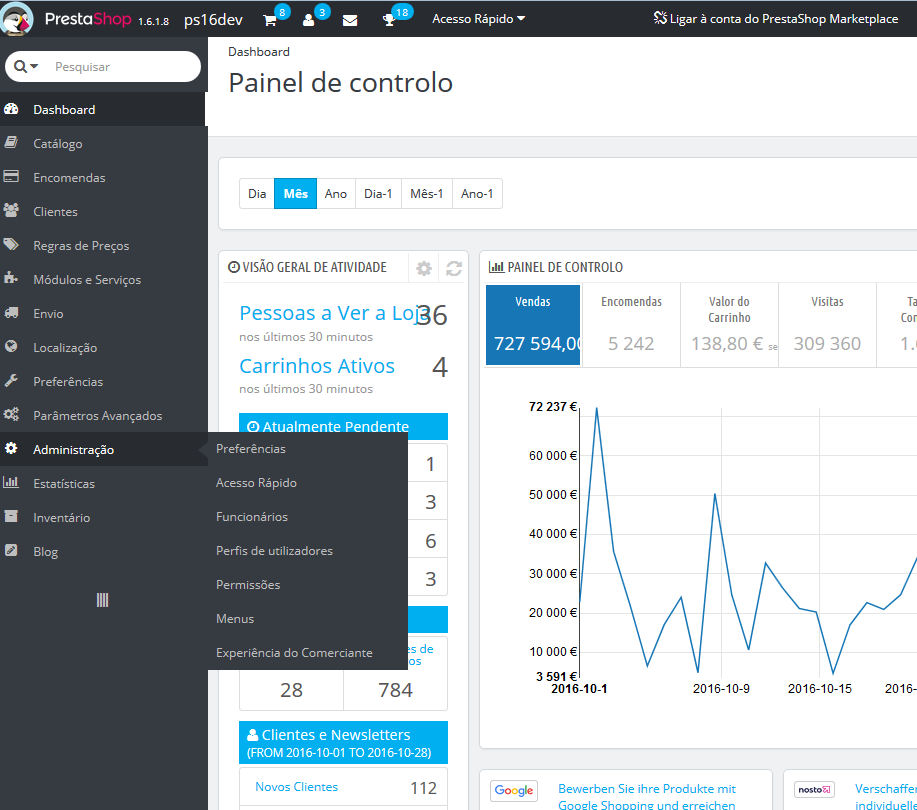Open the Pessoas a Ver a Loja link
Screen dimensions: 917x810
(x=330, y=313)
